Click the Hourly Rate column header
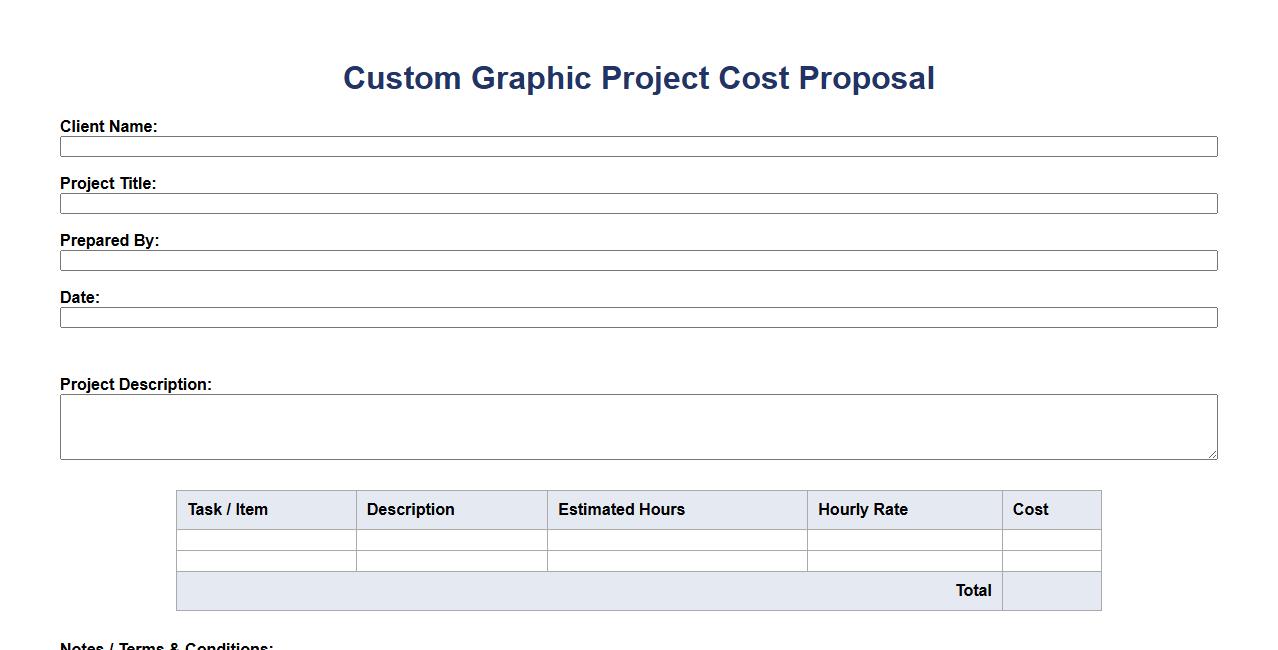 (x=863, y=510)
